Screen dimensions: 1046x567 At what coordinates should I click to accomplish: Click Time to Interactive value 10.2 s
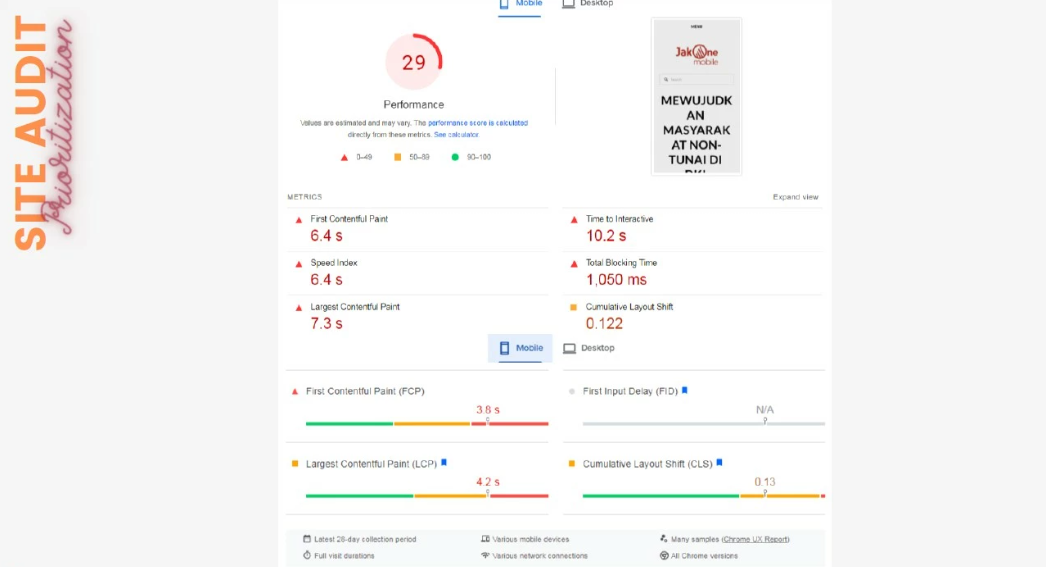coord(606,236)
